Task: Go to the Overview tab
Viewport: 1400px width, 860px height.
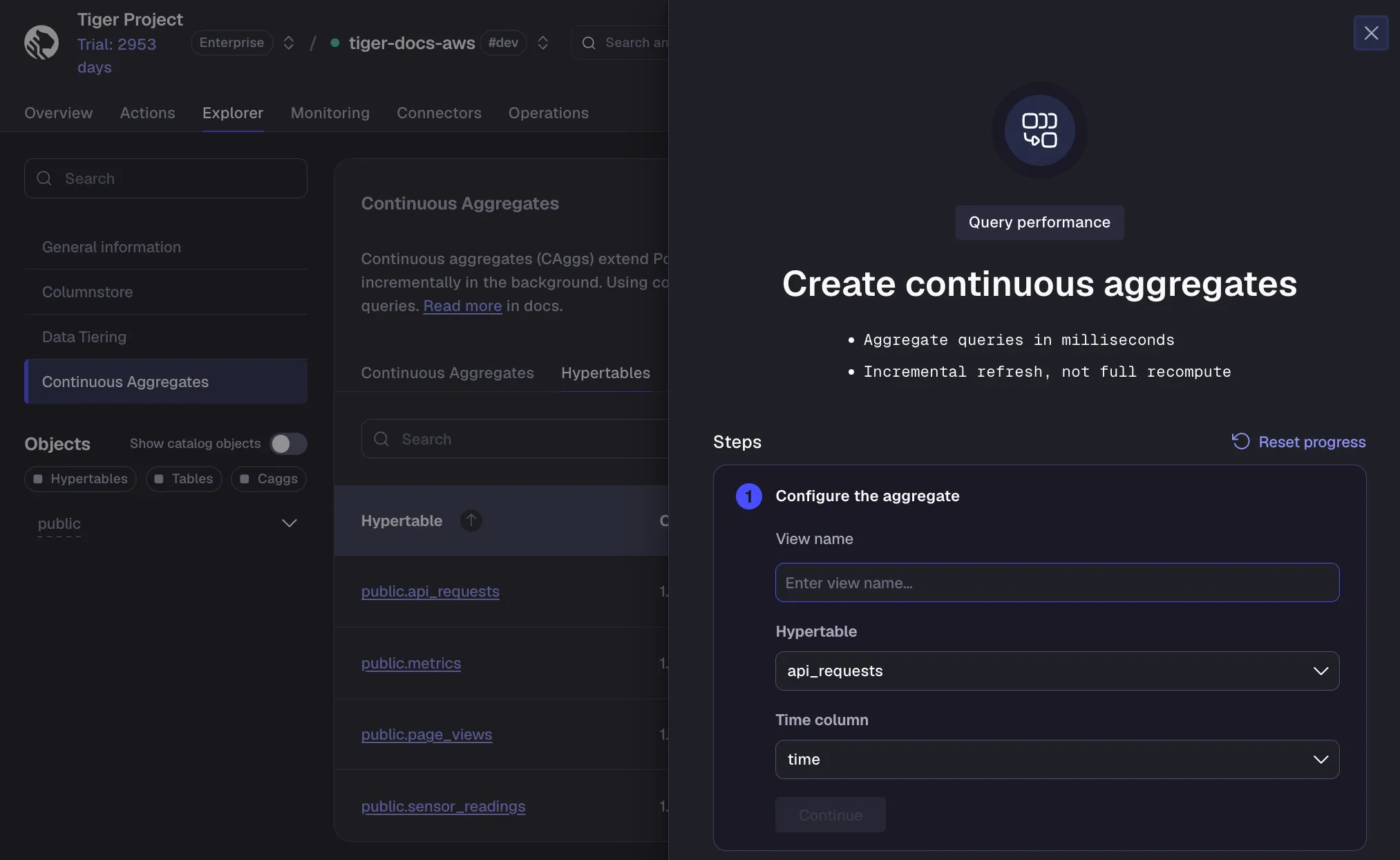Action: pyautogui.click(x=59, y=113)
